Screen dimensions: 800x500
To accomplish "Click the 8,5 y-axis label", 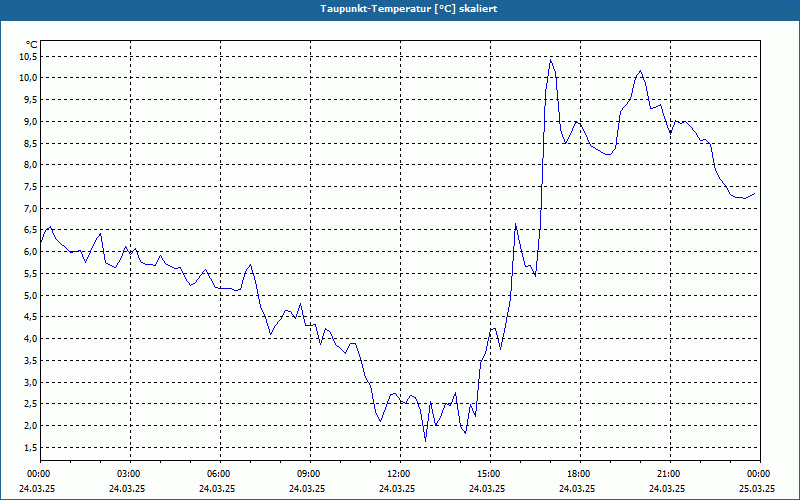I will pos(31,144).
